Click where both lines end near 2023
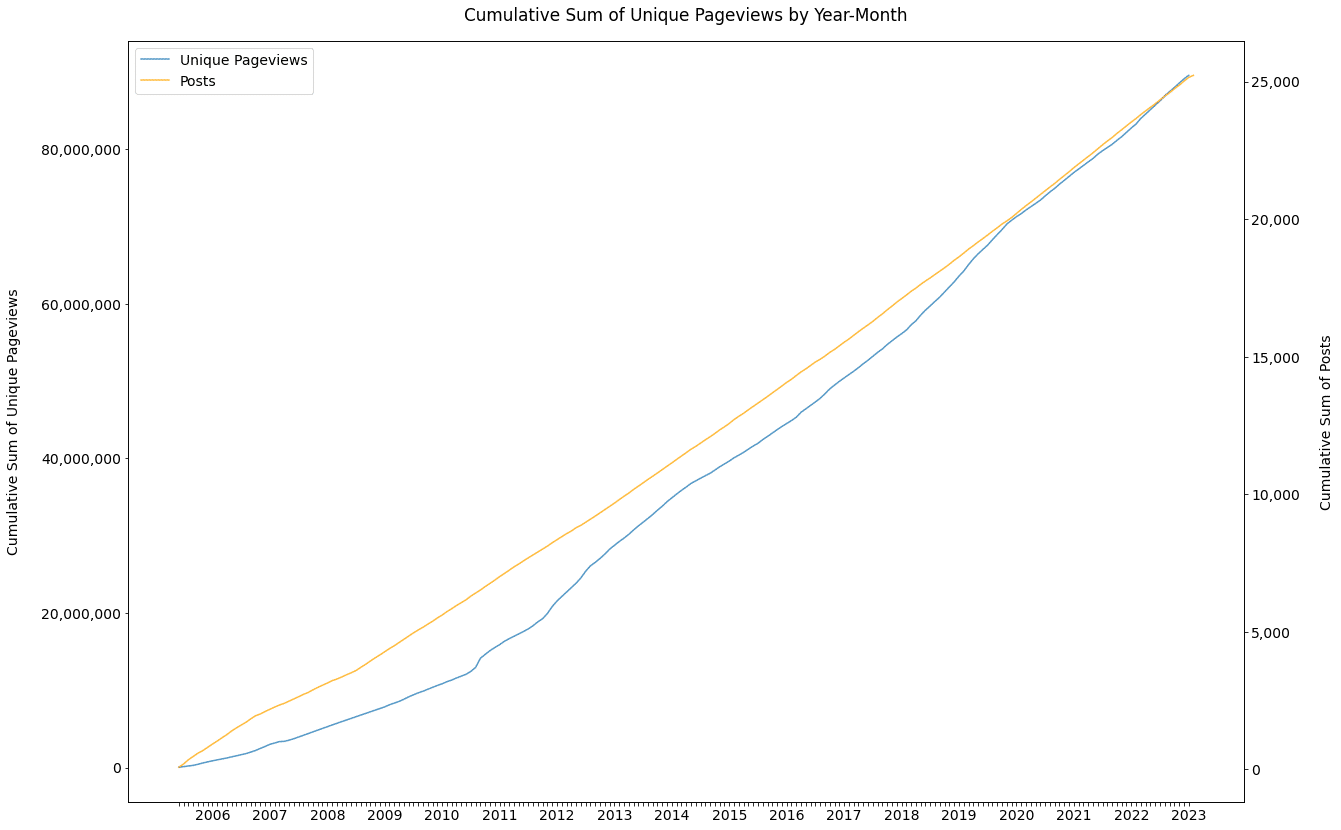Image resolution: width=1341 pixels, height=830 pixels. coord(1190,75)
